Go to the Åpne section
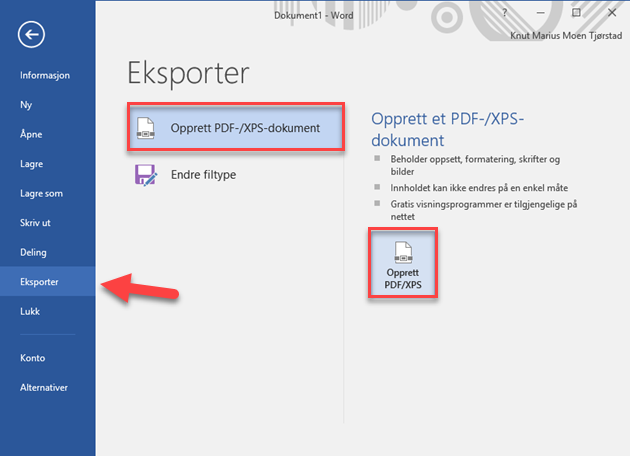 tap(32, 134)
